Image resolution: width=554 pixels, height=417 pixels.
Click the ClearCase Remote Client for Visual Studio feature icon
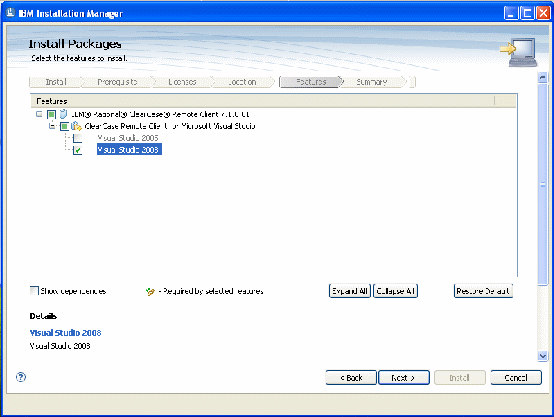pyautogui.click(x=76, y=126)
